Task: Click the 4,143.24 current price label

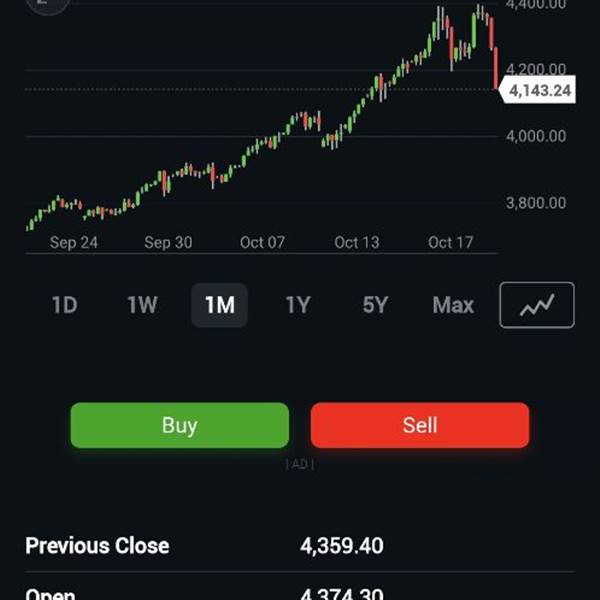Action: [539, 91]
